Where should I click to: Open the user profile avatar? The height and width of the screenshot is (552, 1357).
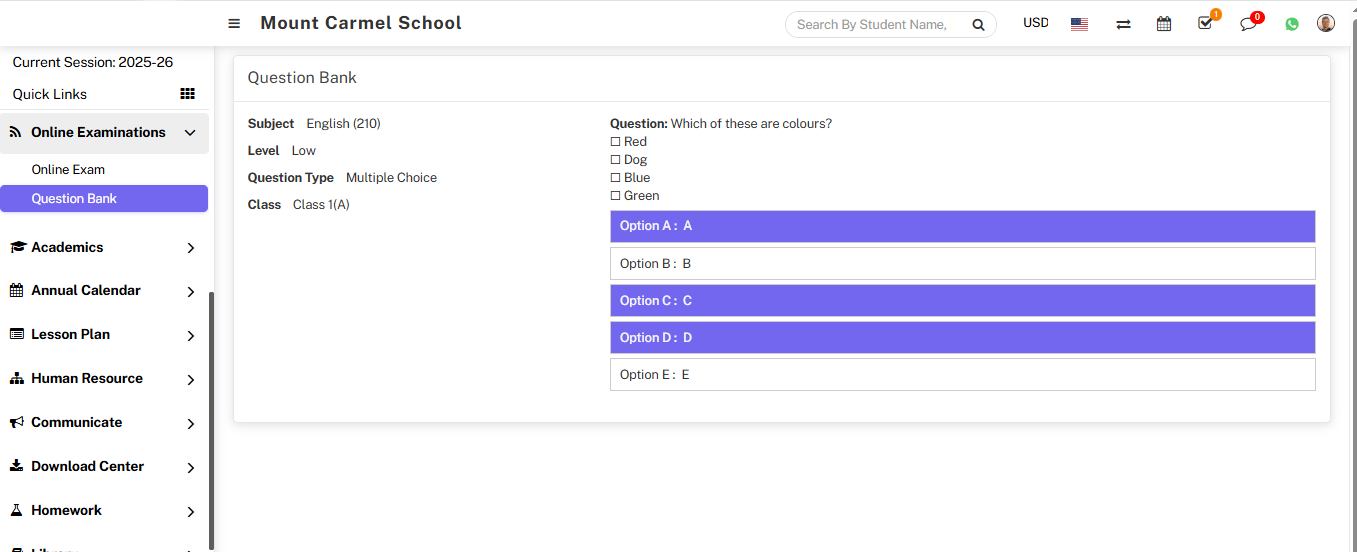(x=1326, y=23)
